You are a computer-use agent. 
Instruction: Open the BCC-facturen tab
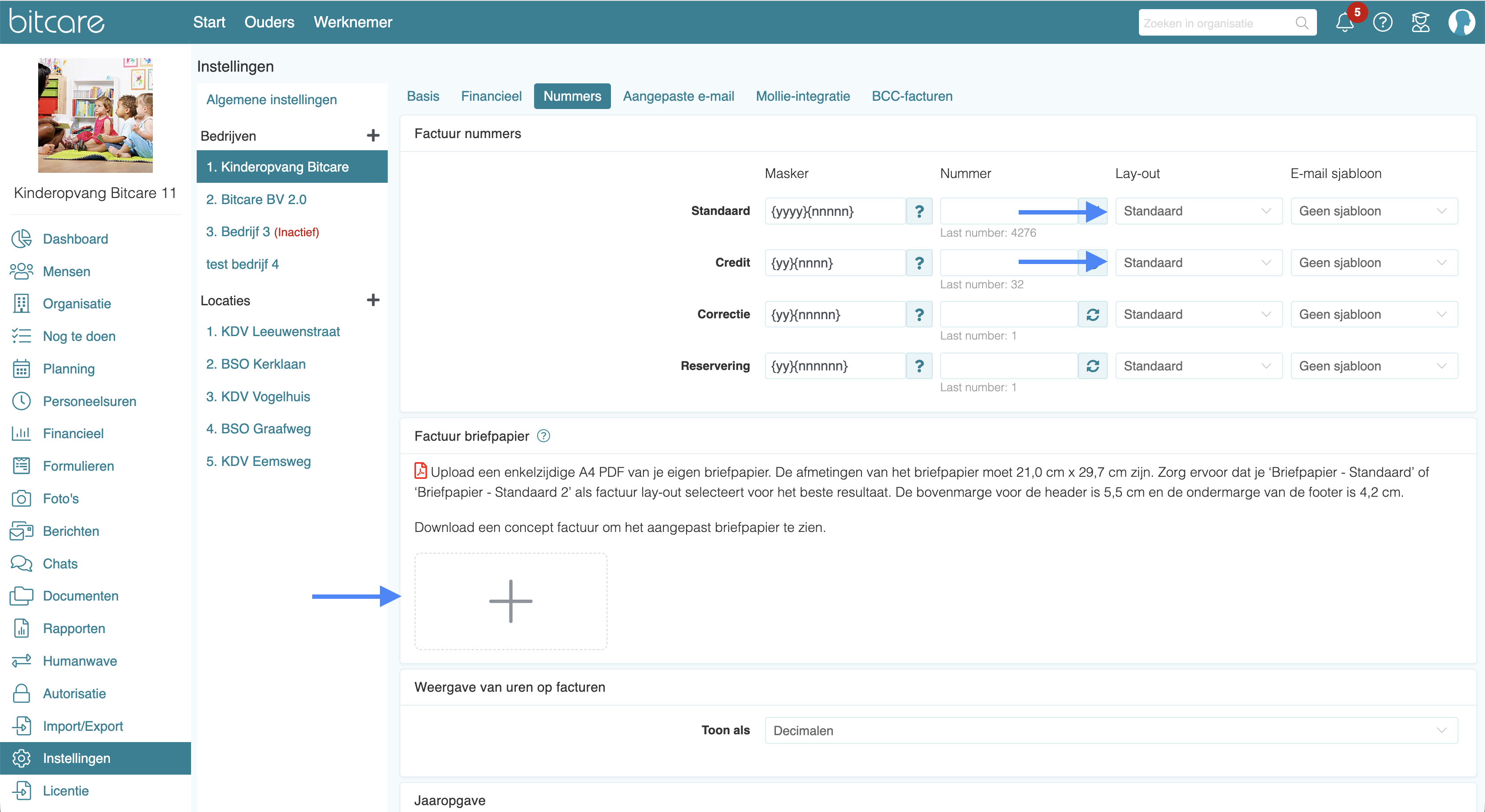(912, 96)
